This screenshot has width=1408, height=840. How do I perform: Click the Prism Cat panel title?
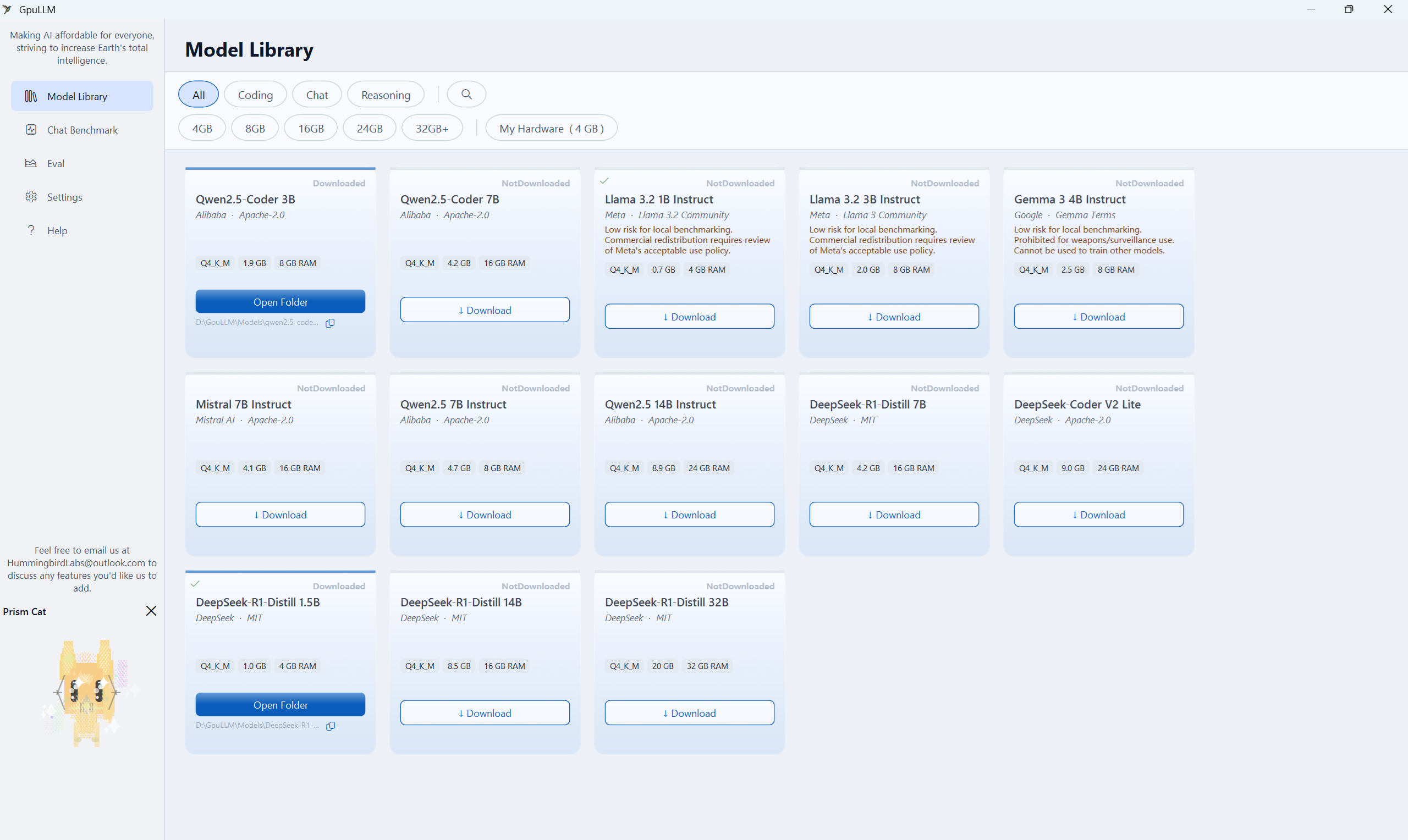[x=24, y=611]
